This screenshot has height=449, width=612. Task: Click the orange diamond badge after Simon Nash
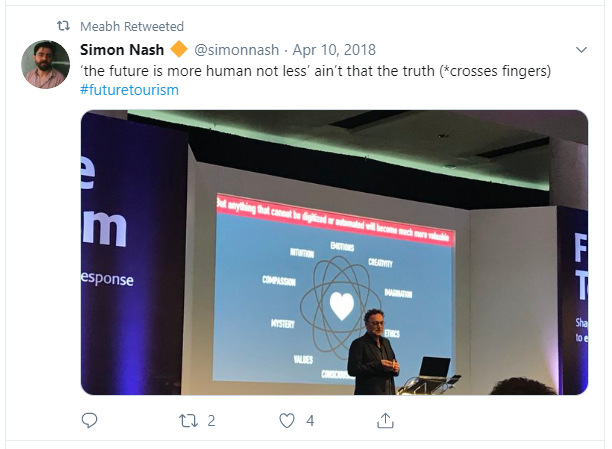click(178, 49)
